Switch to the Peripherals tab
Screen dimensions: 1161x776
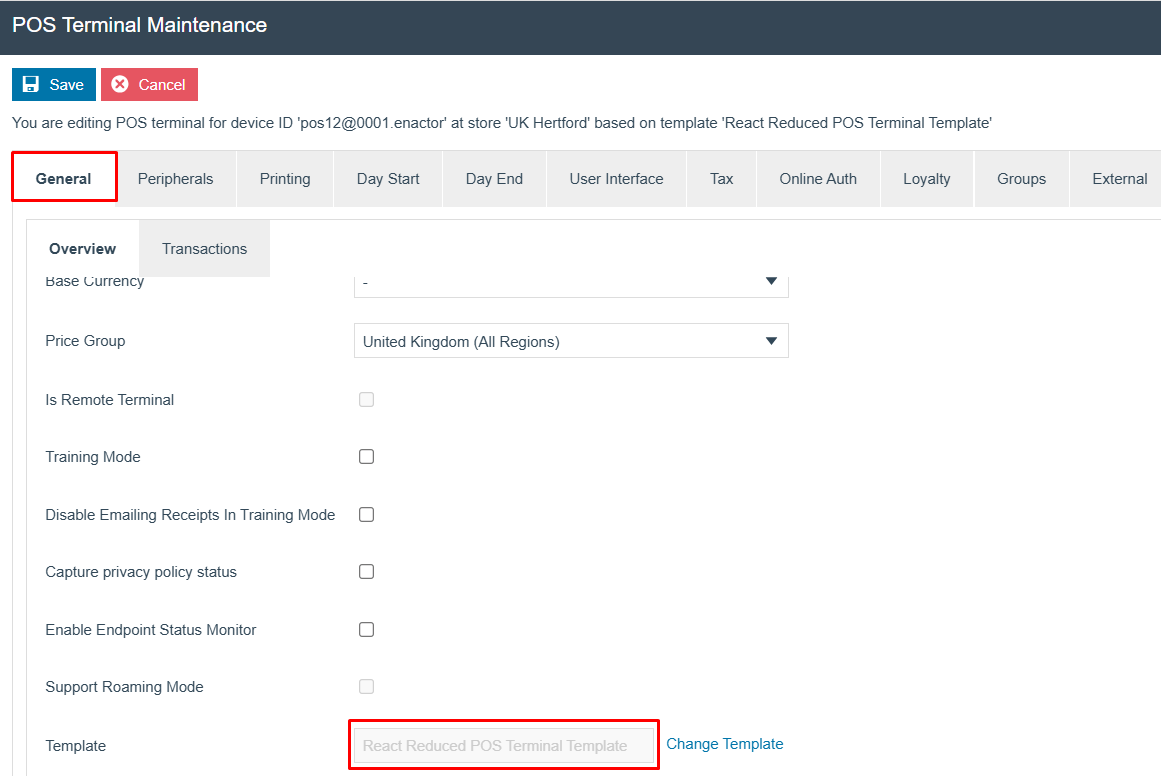click(175, 179)
